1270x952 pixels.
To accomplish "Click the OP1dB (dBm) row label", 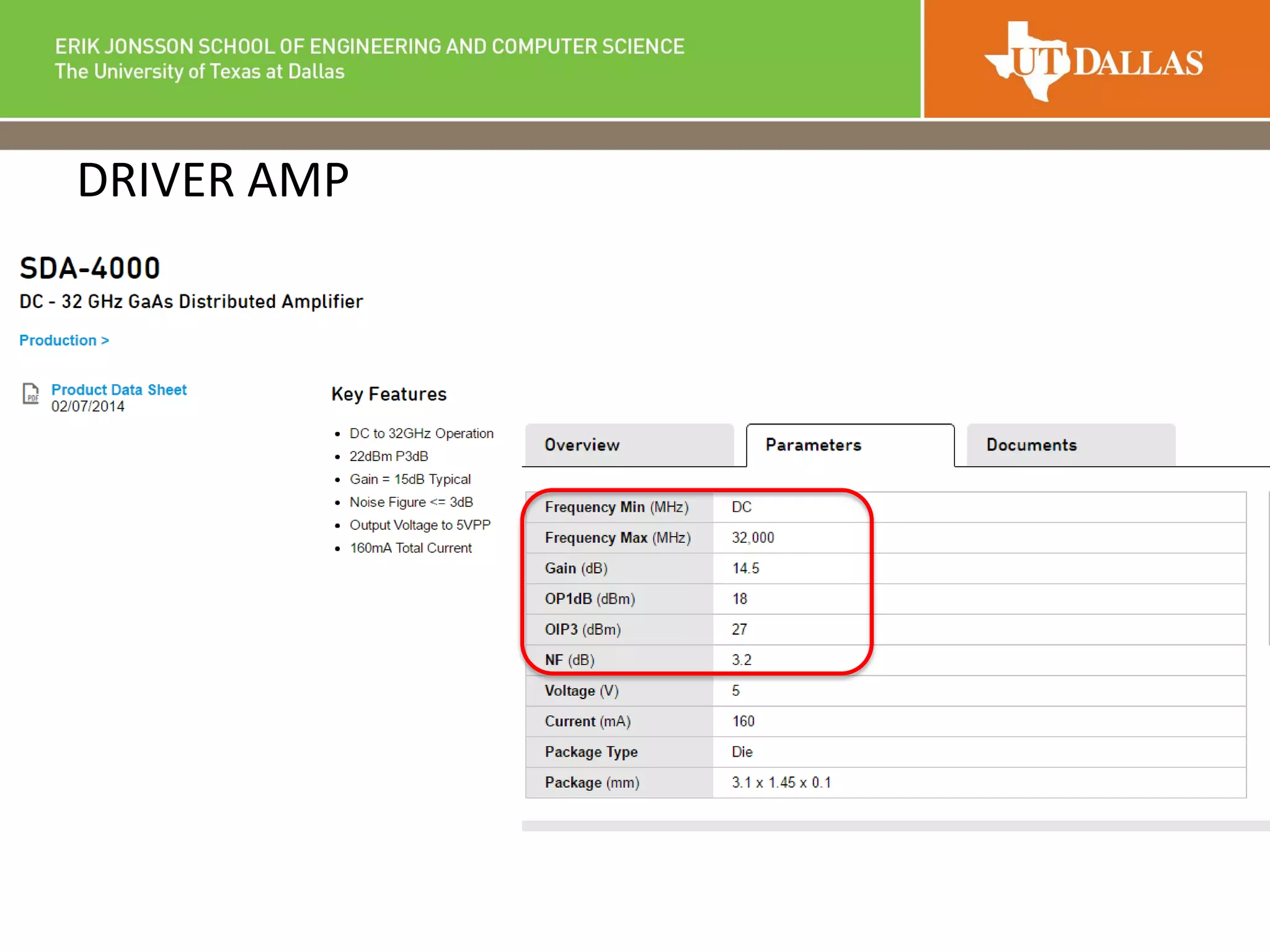I will pos(590,599).
